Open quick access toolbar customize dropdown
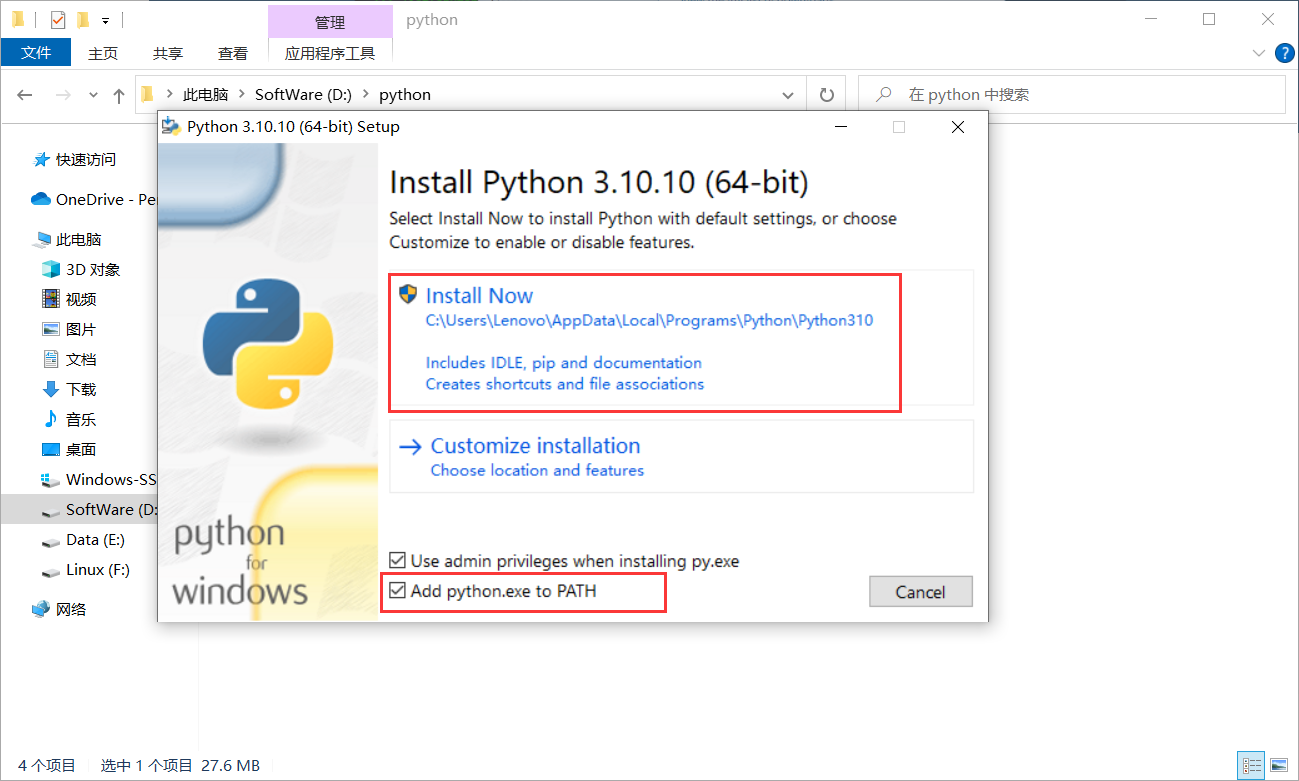This screenshot has width=1299, height=781. click(105, 20)
